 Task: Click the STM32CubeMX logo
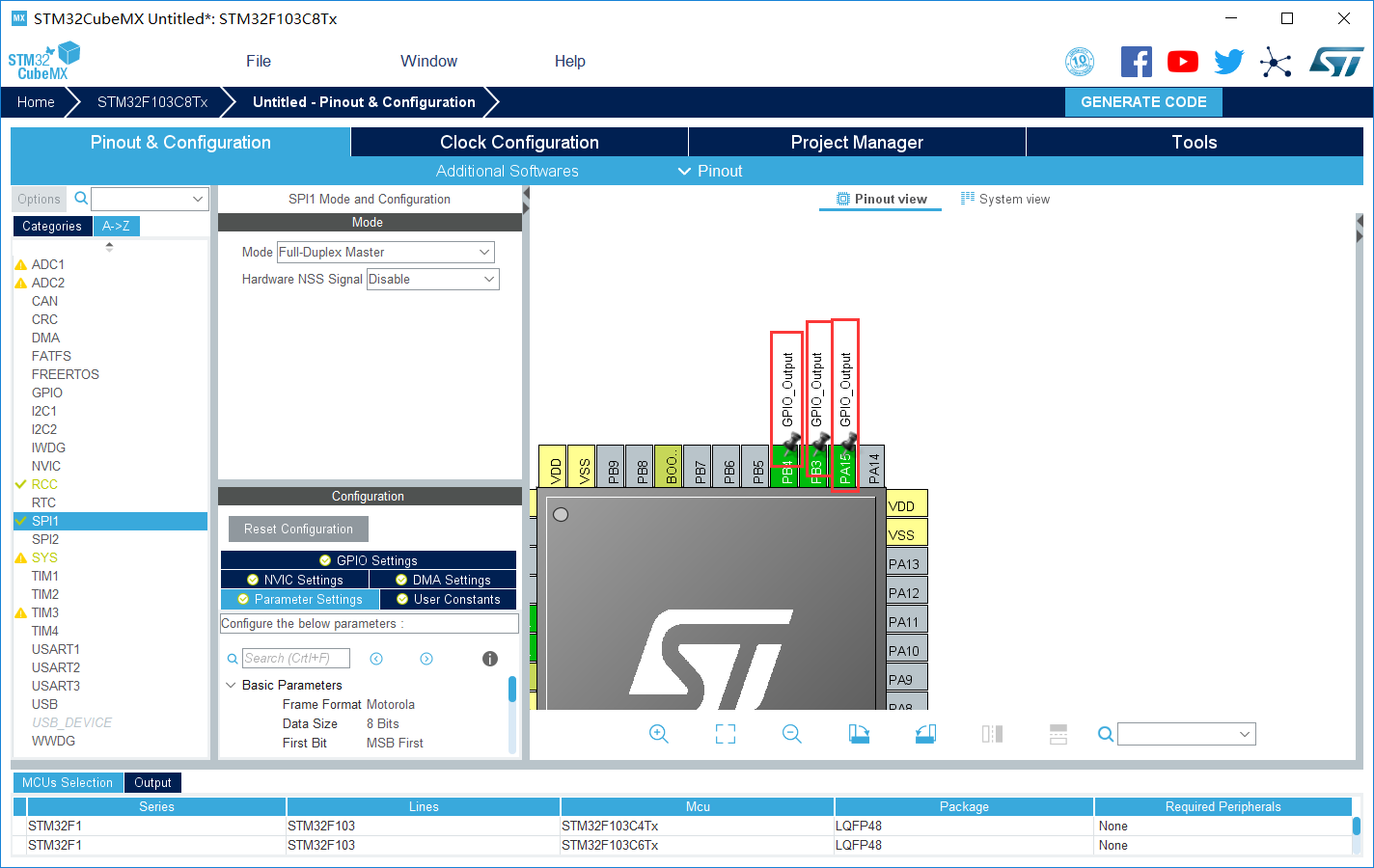coord(44,61)
